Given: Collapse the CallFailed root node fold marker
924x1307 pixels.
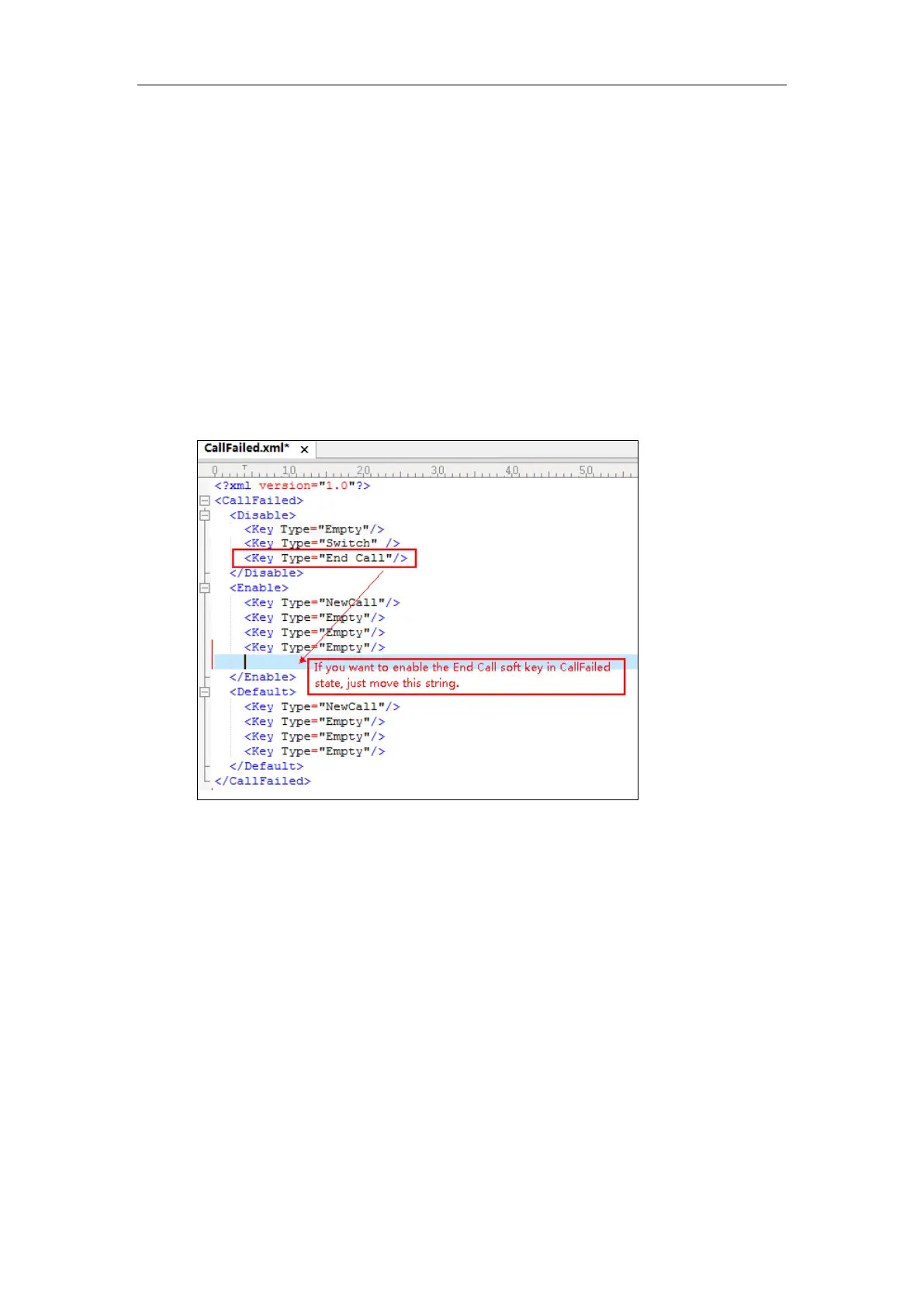Looking at the screenshot, I should point(205,501).
